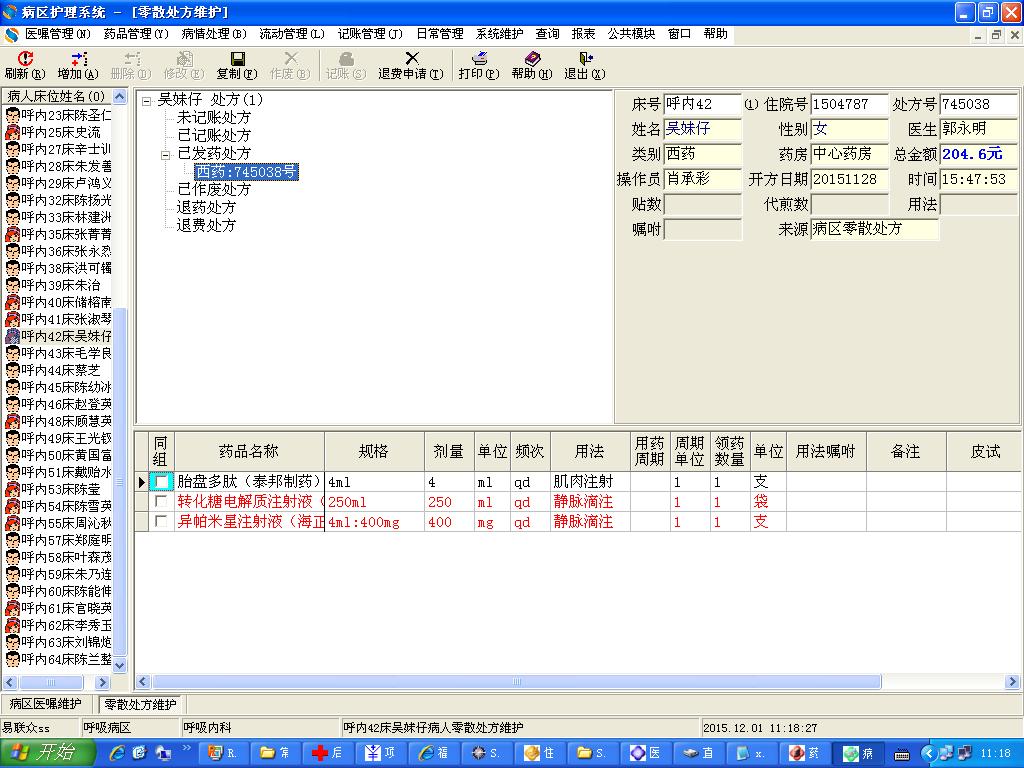Click the 刷新 refresh toolbar icon
This screenshot has height=768, width=1024.
click(25, 59)
